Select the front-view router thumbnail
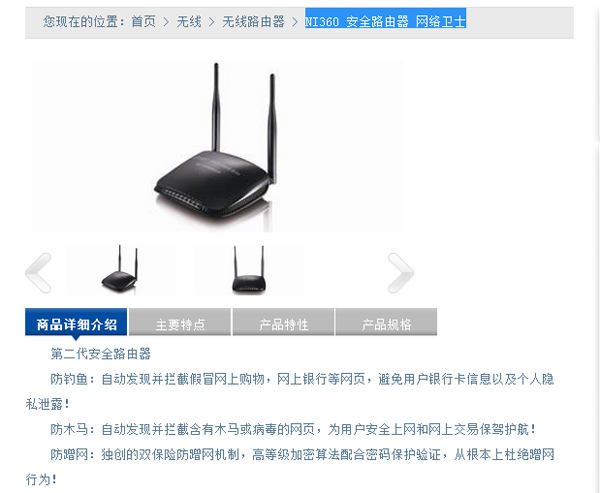 point(249,269)
